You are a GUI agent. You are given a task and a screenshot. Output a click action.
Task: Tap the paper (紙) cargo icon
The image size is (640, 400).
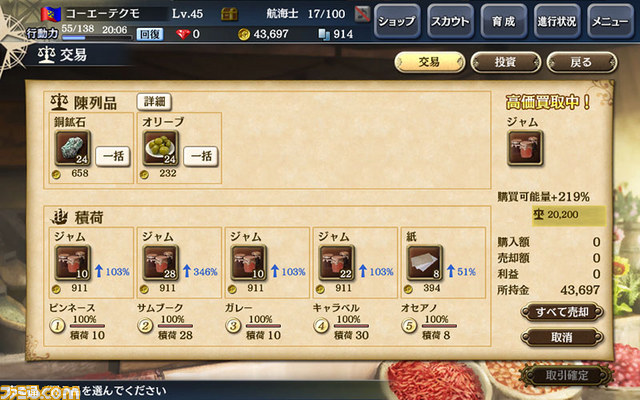click(424, 263)
